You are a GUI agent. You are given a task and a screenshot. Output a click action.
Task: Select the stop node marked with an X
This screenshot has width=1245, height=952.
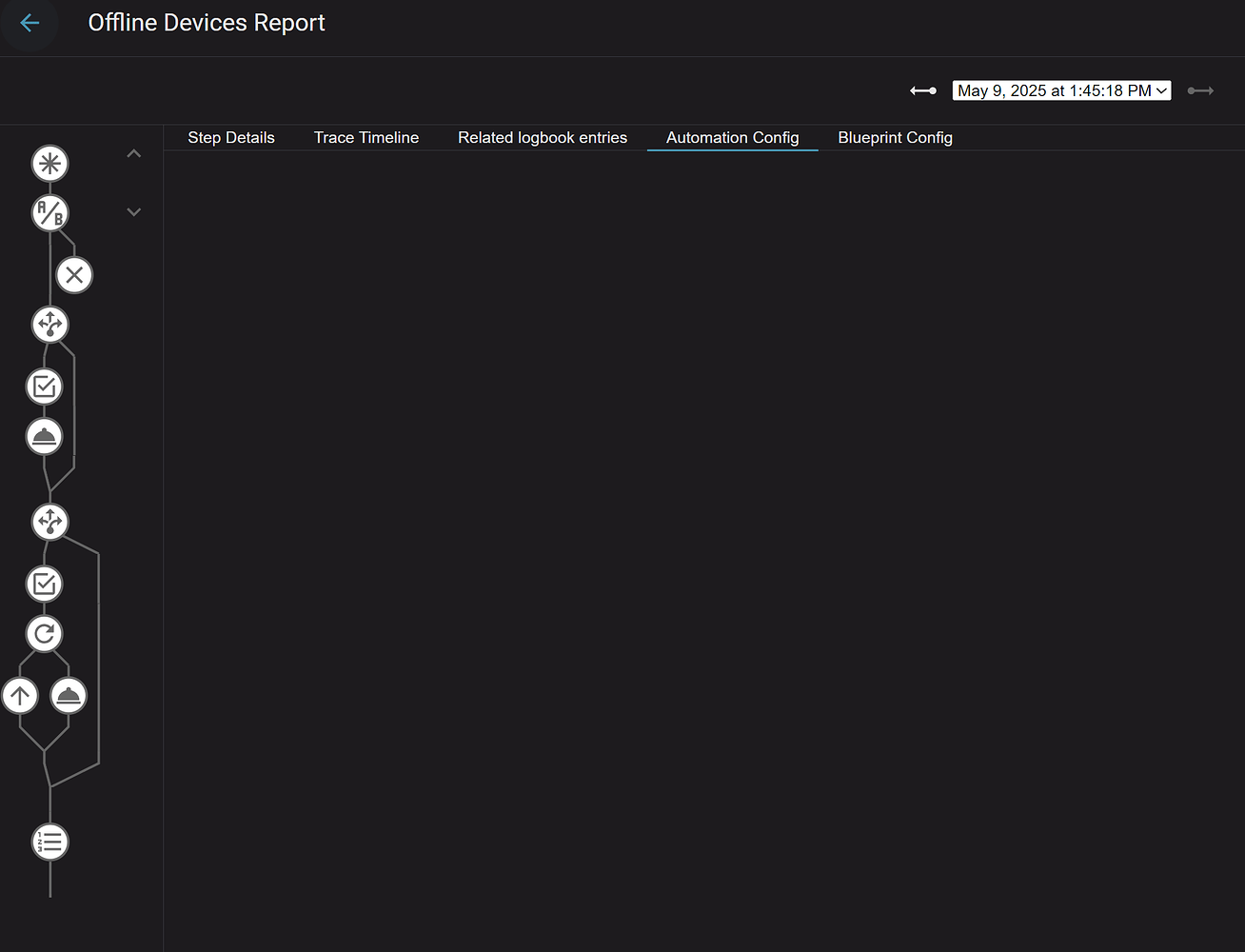[74, 275]
